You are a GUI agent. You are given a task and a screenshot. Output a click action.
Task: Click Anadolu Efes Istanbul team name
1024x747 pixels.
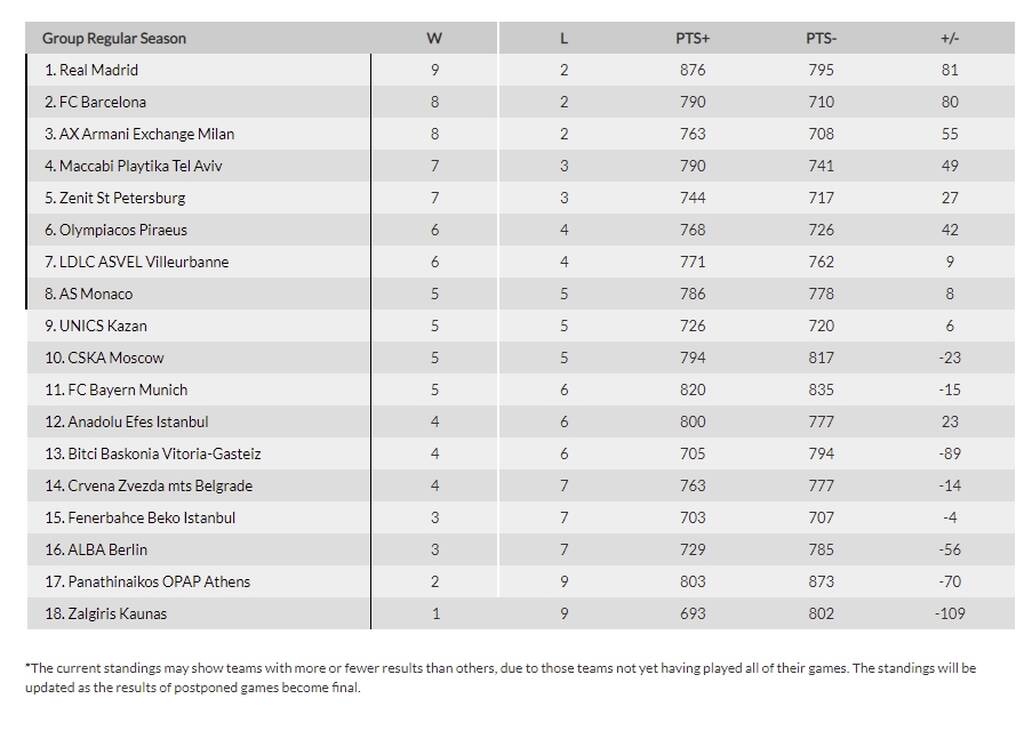coord(127,422)
